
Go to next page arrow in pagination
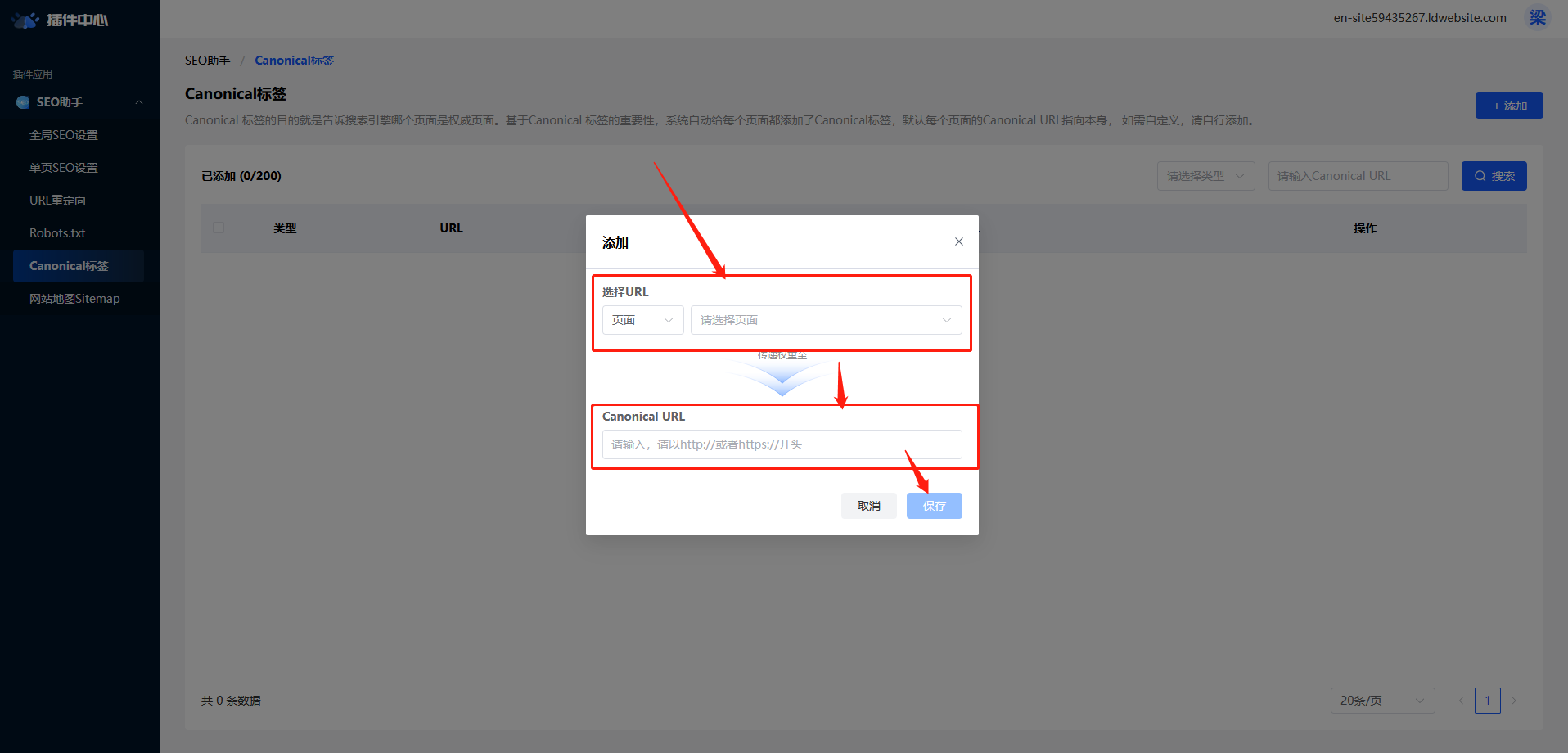(1514, 701)
